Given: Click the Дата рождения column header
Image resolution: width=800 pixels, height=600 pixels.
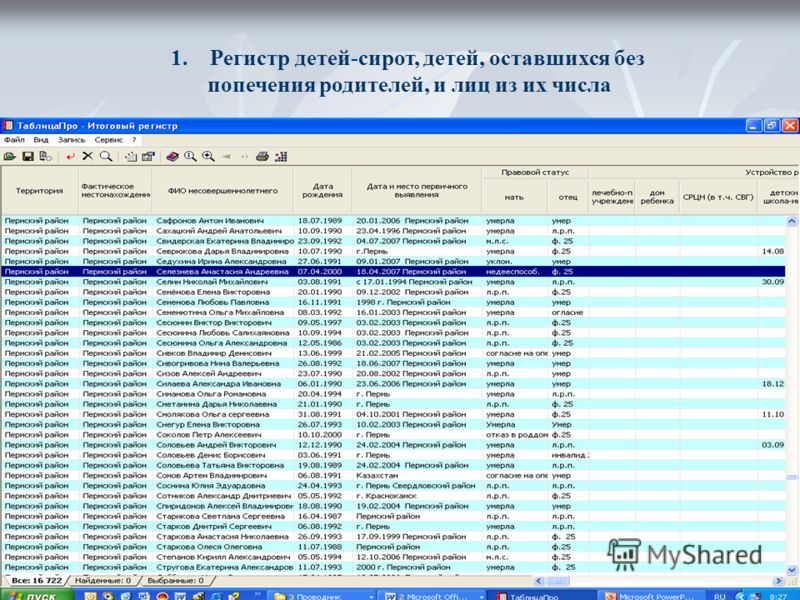Looking at the screenshot, I should point(322,191).
